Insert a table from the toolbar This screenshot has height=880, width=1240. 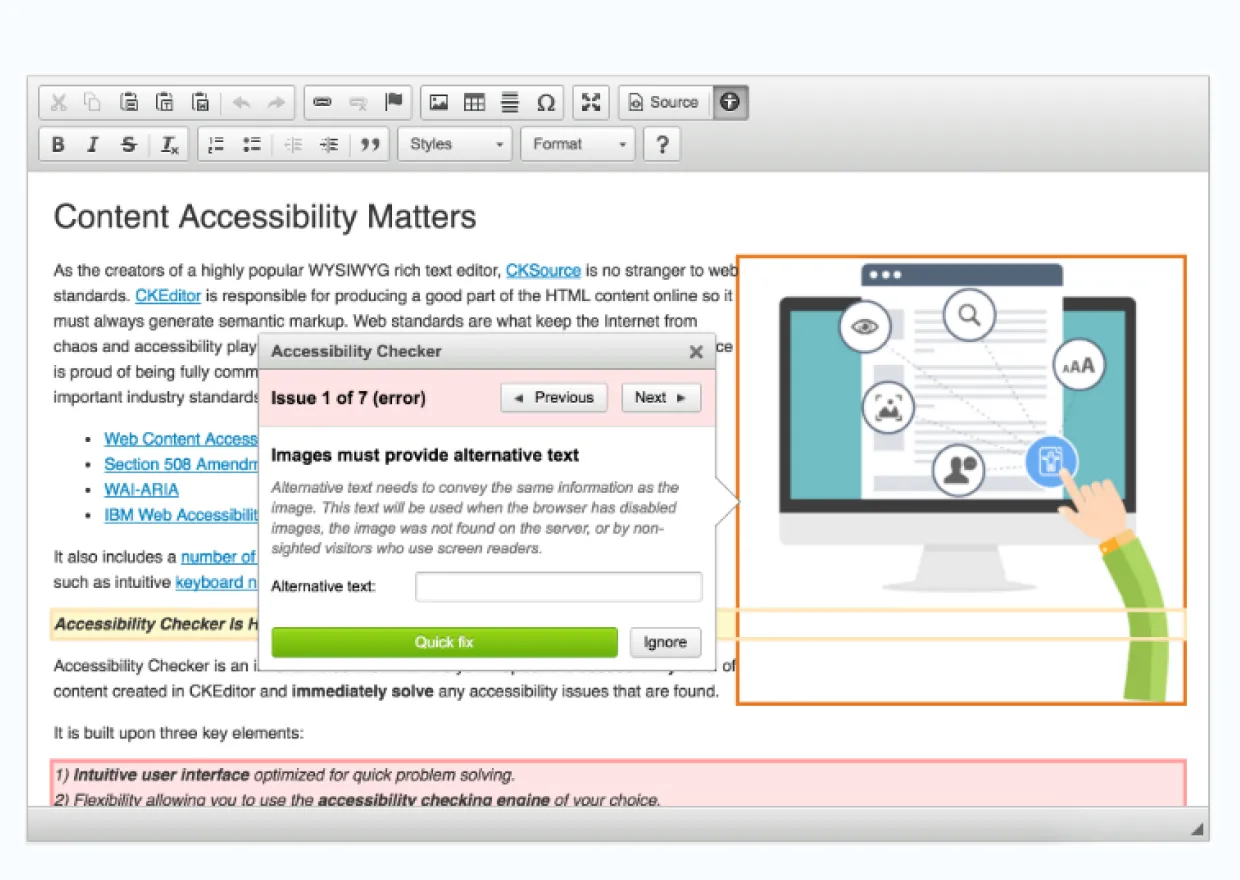[474, 102]
